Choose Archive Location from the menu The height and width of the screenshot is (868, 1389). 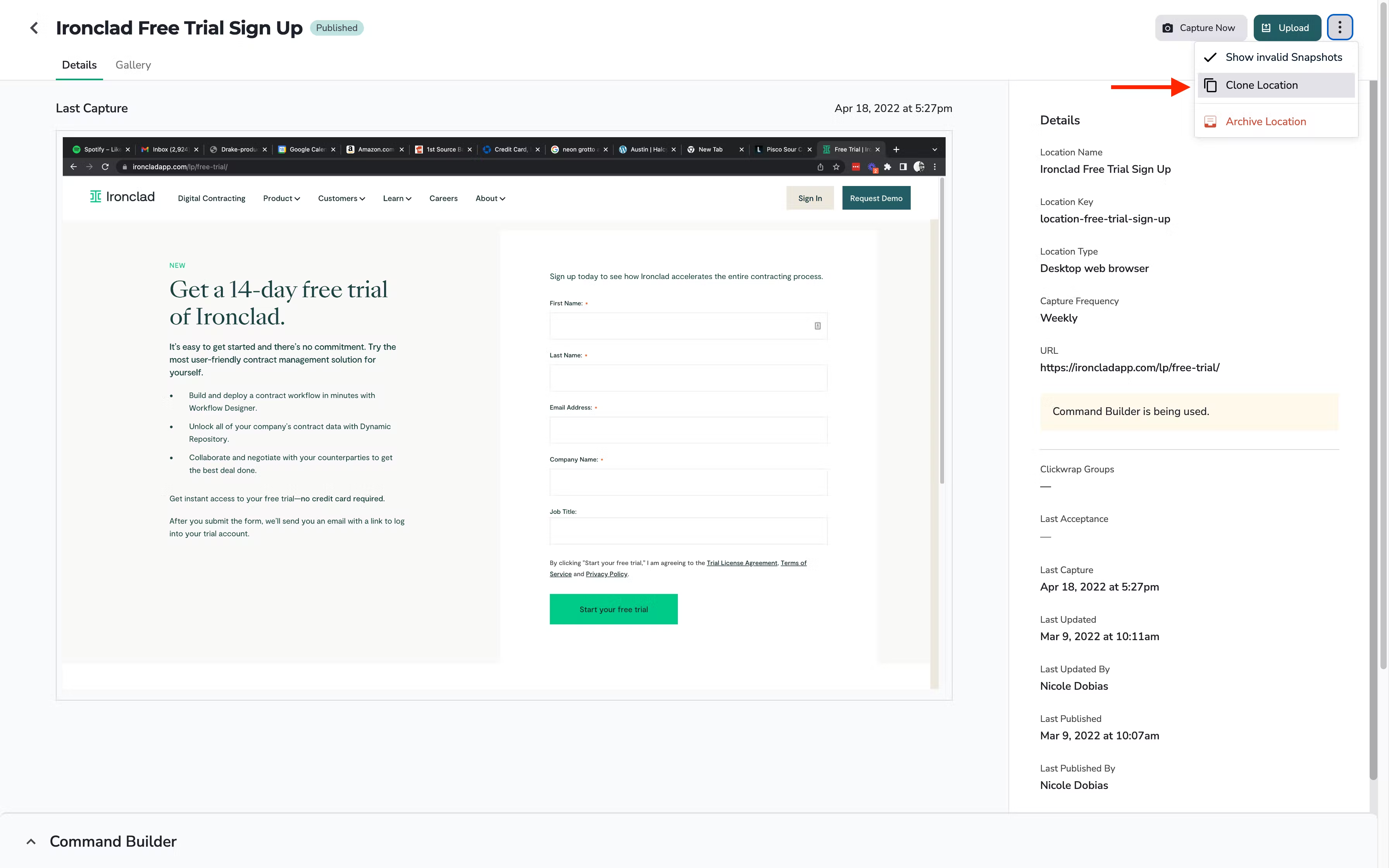click(x=1275, y=122)
